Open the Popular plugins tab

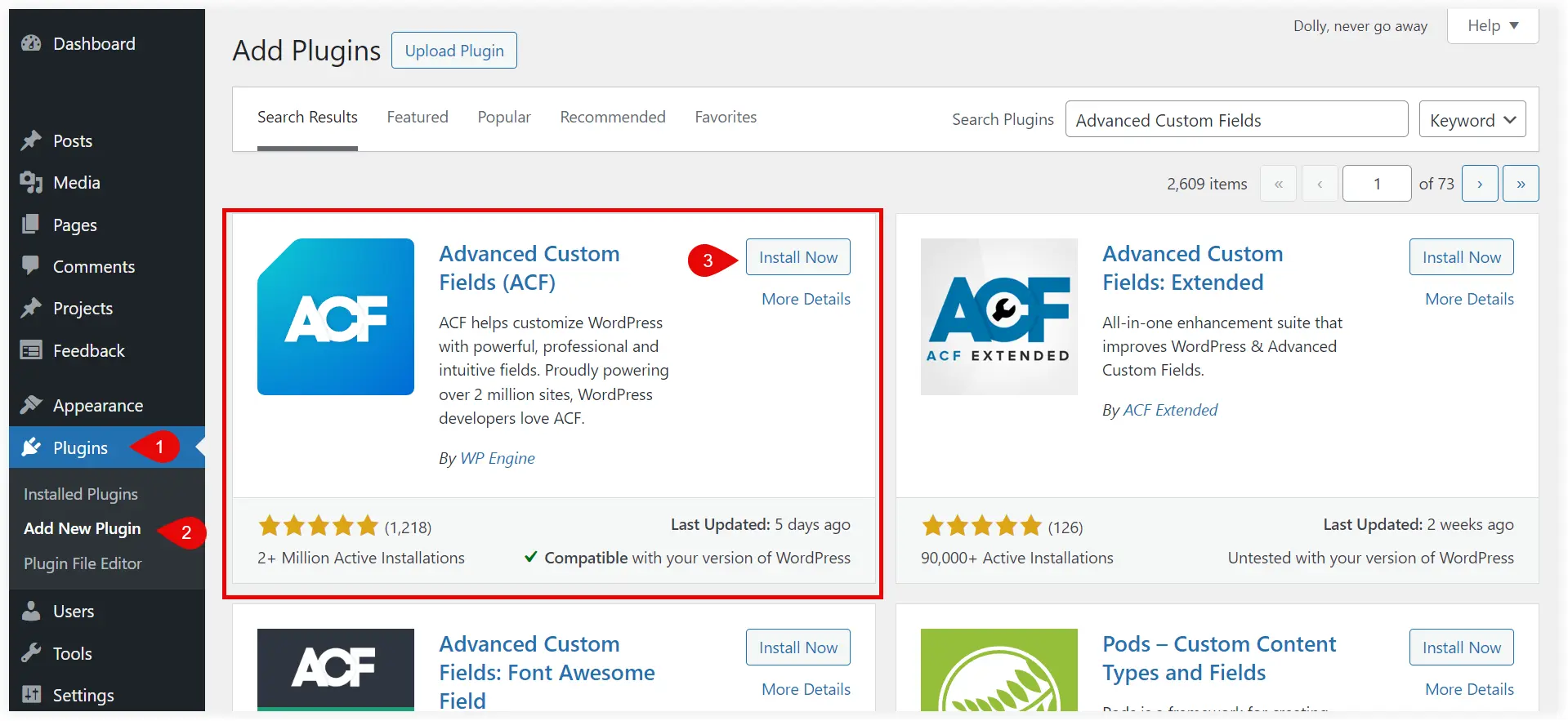[x=504, y=118]
